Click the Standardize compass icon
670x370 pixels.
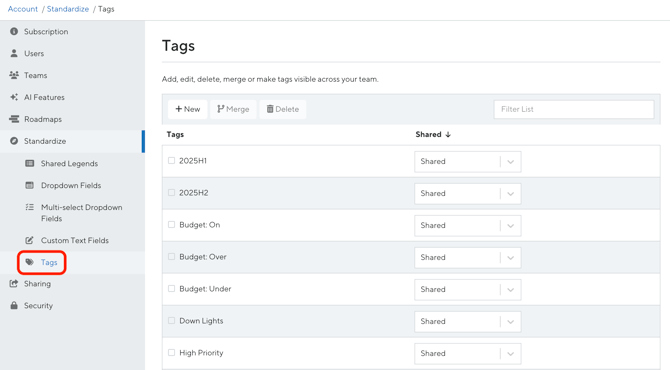pyautogui.click(x=14, y=141)
